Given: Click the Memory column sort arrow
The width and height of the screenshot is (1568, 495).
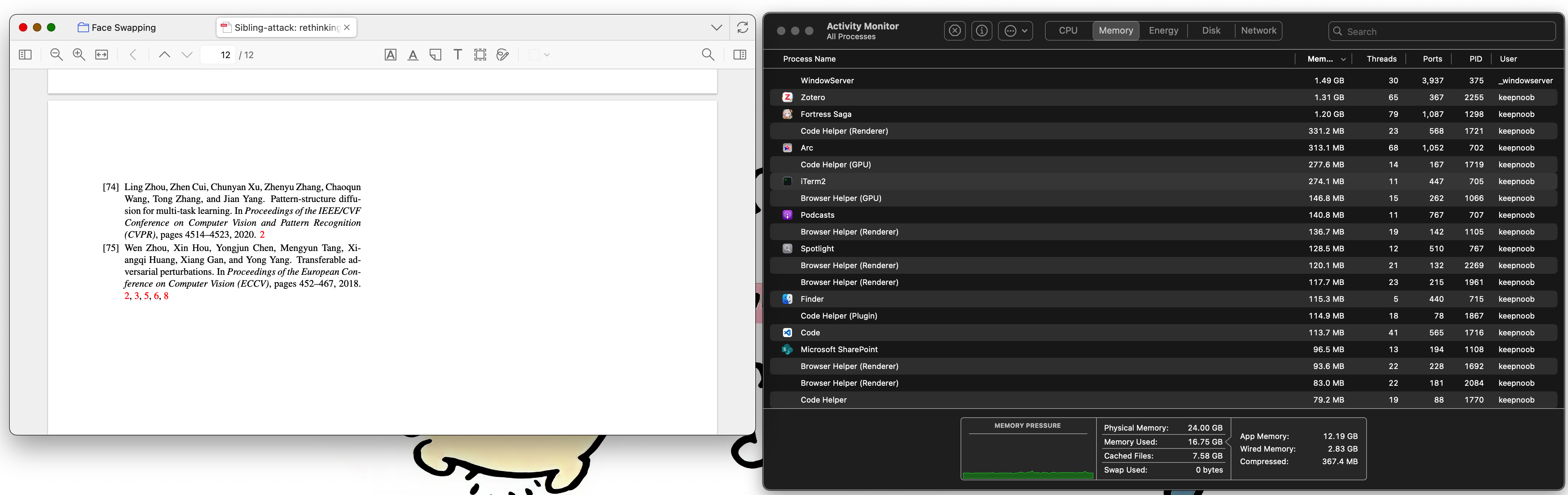Looking at the screenshot, I should point(1343,59).
